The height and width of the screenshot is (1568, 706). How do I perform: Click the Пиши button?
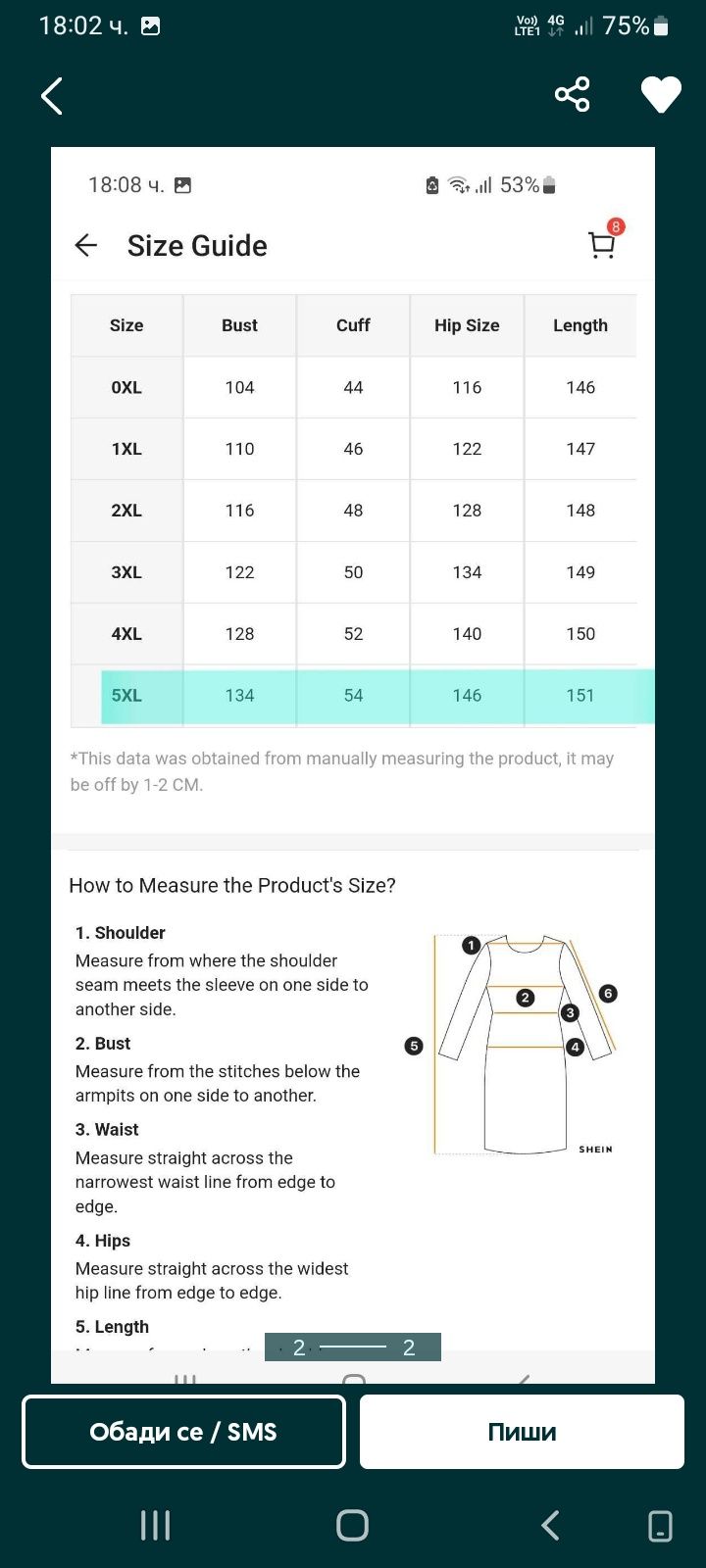click(522, 1432)
